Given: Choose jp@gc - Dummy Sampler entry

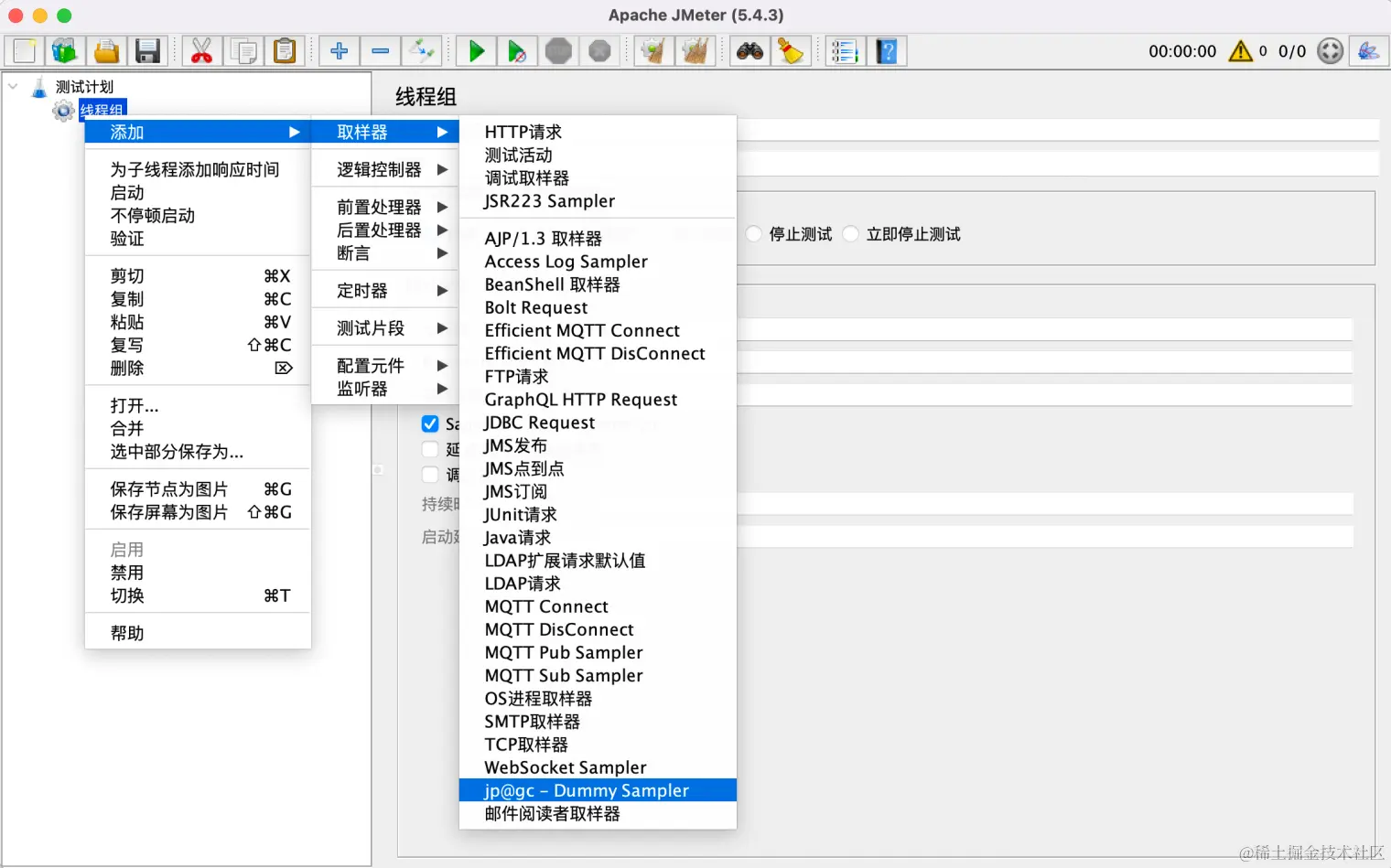Looking at the screenshot, I should 587,789.
